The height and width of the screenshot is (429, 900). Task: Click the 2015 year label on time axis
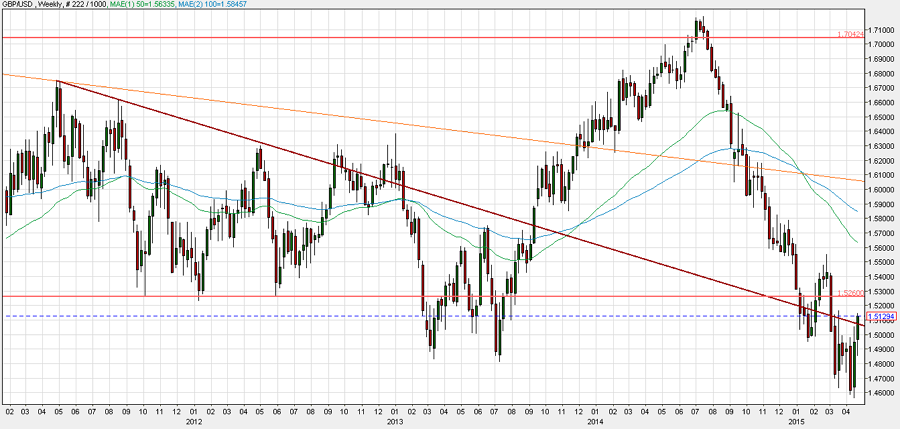point(798,422)
